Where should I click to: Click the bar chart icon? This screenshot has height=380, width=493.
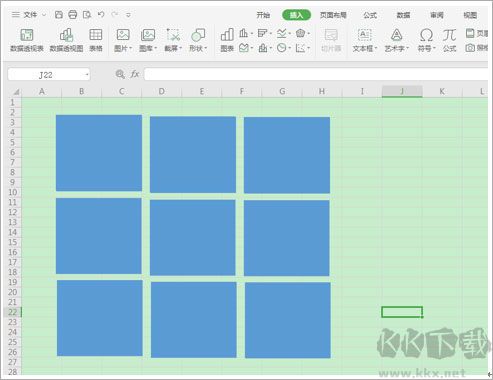[263, 33]
